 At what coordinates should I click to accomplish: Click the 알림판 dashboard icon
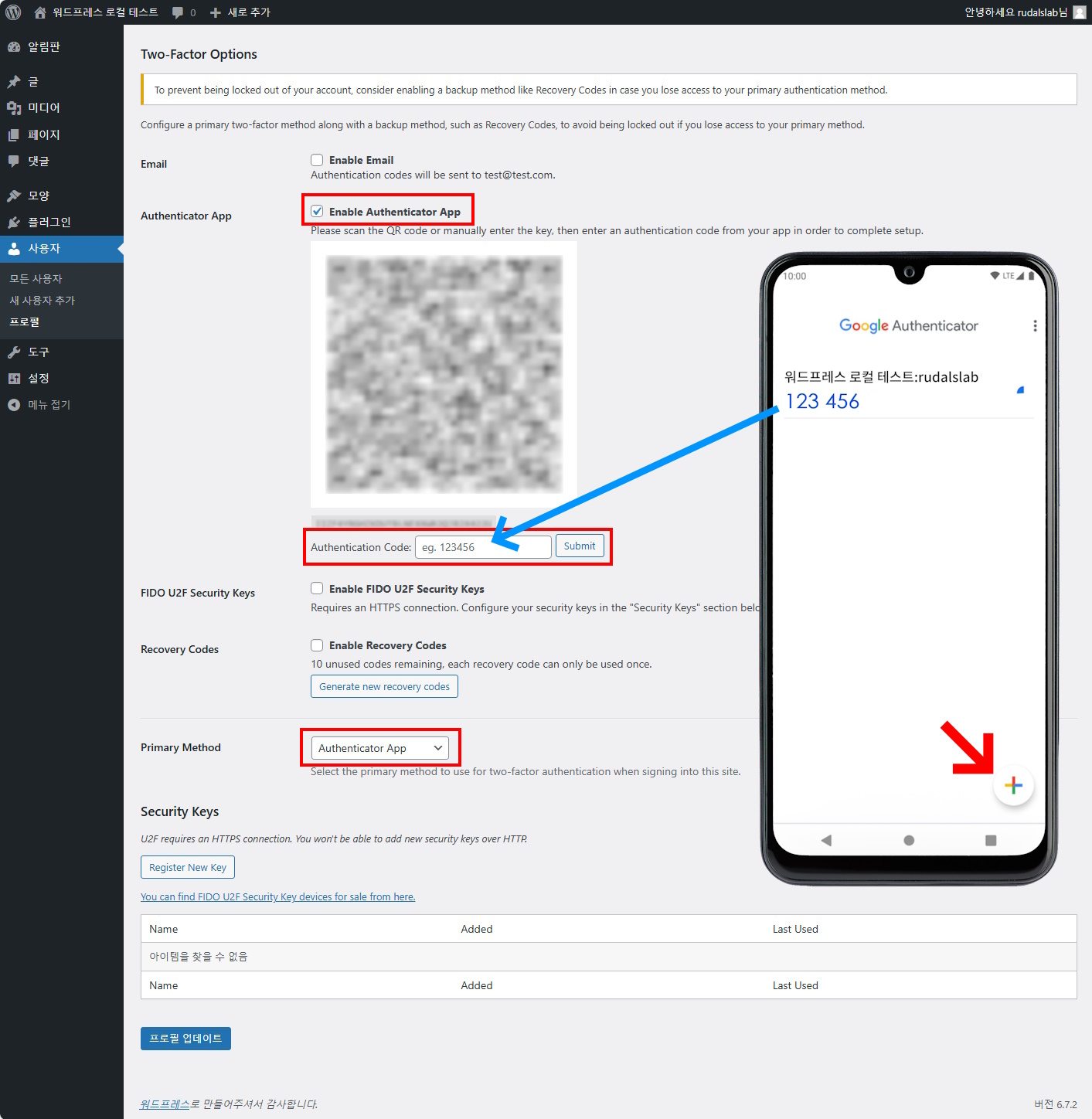[14, 47]
